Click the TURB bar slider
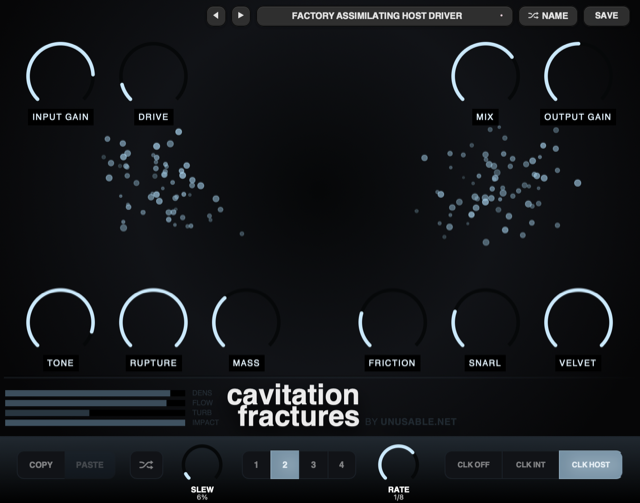Screen dimensions: 640x503 95,413
